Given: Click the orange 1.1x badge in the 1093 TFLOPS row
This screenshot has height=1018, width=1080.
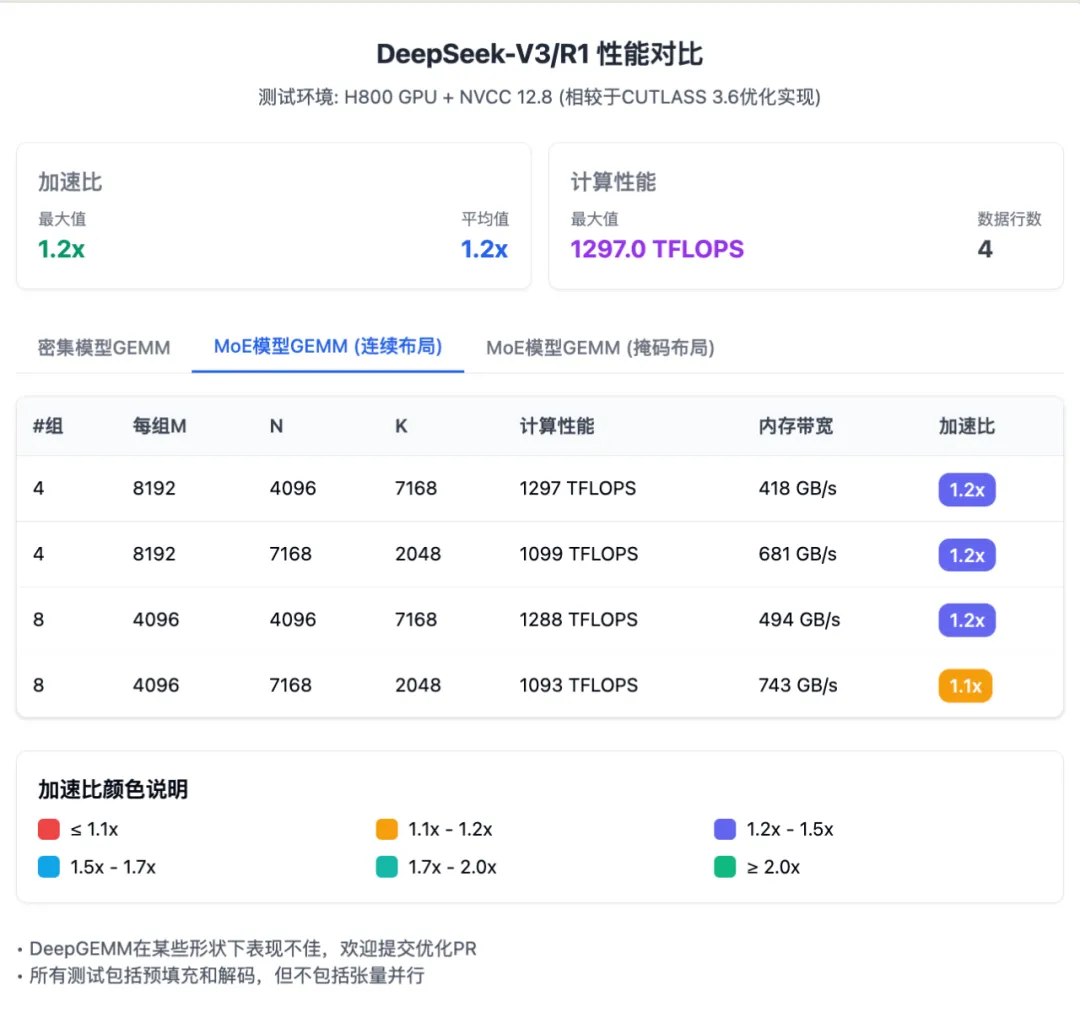Looking at the screenshot, I should pyautogui.click(x=966, y=686).
